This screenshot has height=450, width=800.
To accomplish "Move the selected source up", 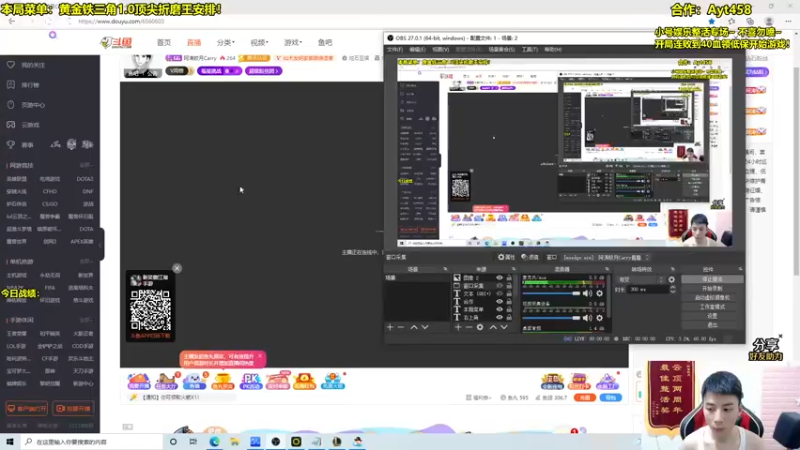I will coord(493,327).
